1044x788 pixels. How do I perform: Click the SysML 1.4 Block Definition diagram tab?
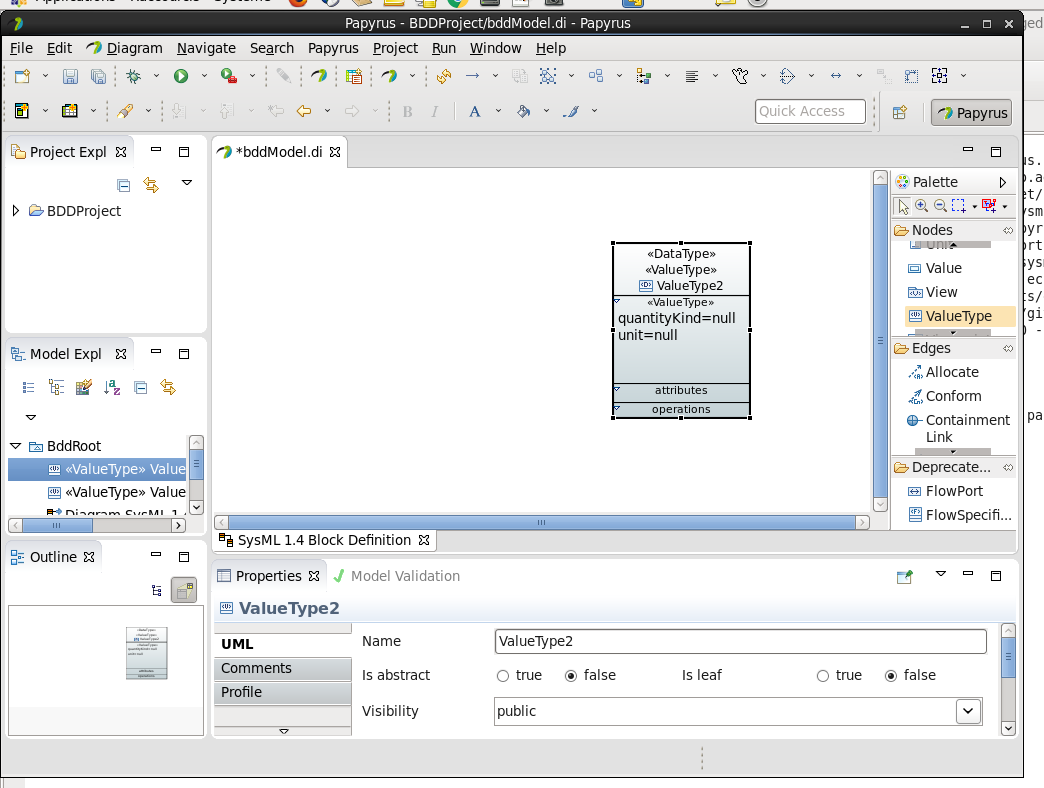tap(324, 540)
